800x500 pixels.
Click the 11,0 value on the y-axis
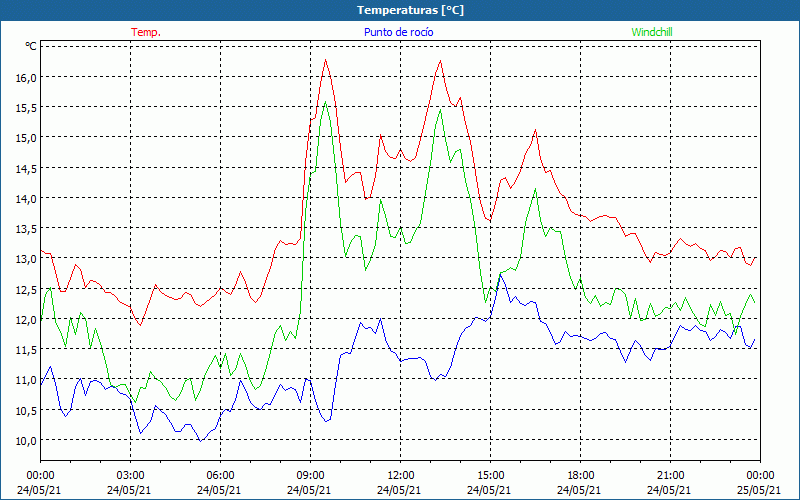[x=26, y=380]
